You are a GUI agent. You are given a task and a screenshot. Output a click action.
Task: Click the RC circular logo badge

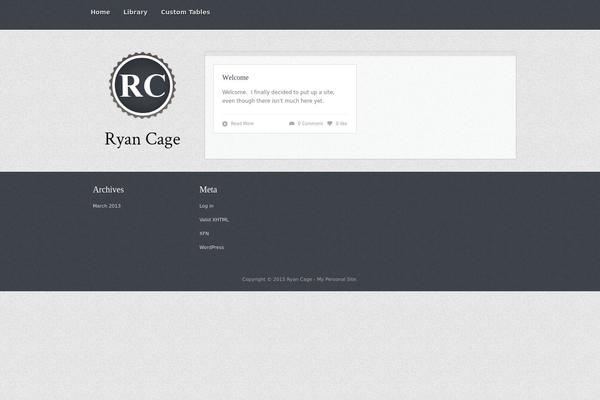(x=143, y=85)
